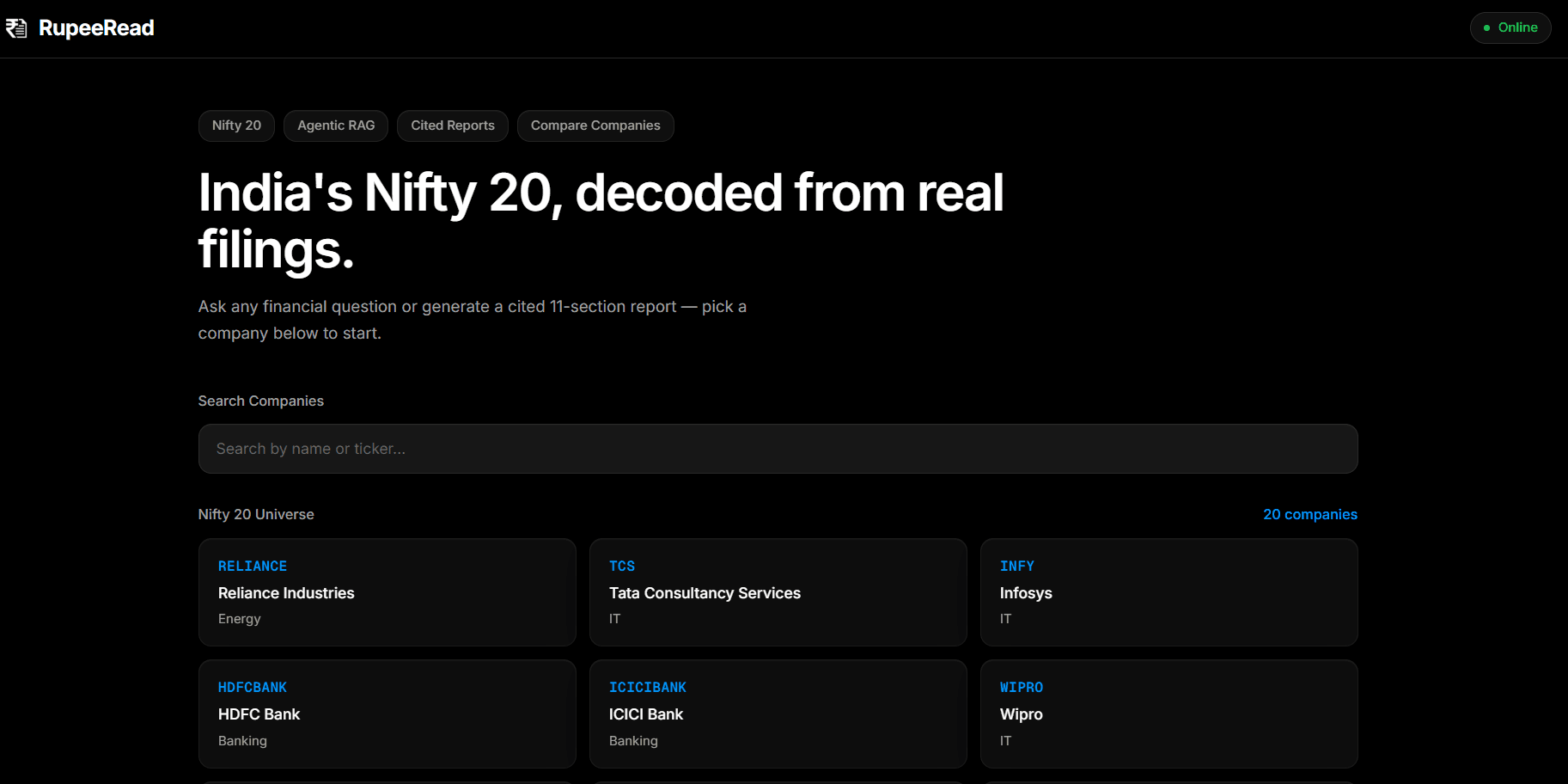Open the Compare Companies pill
The image size is (1568, 784).
pos(595,126)
